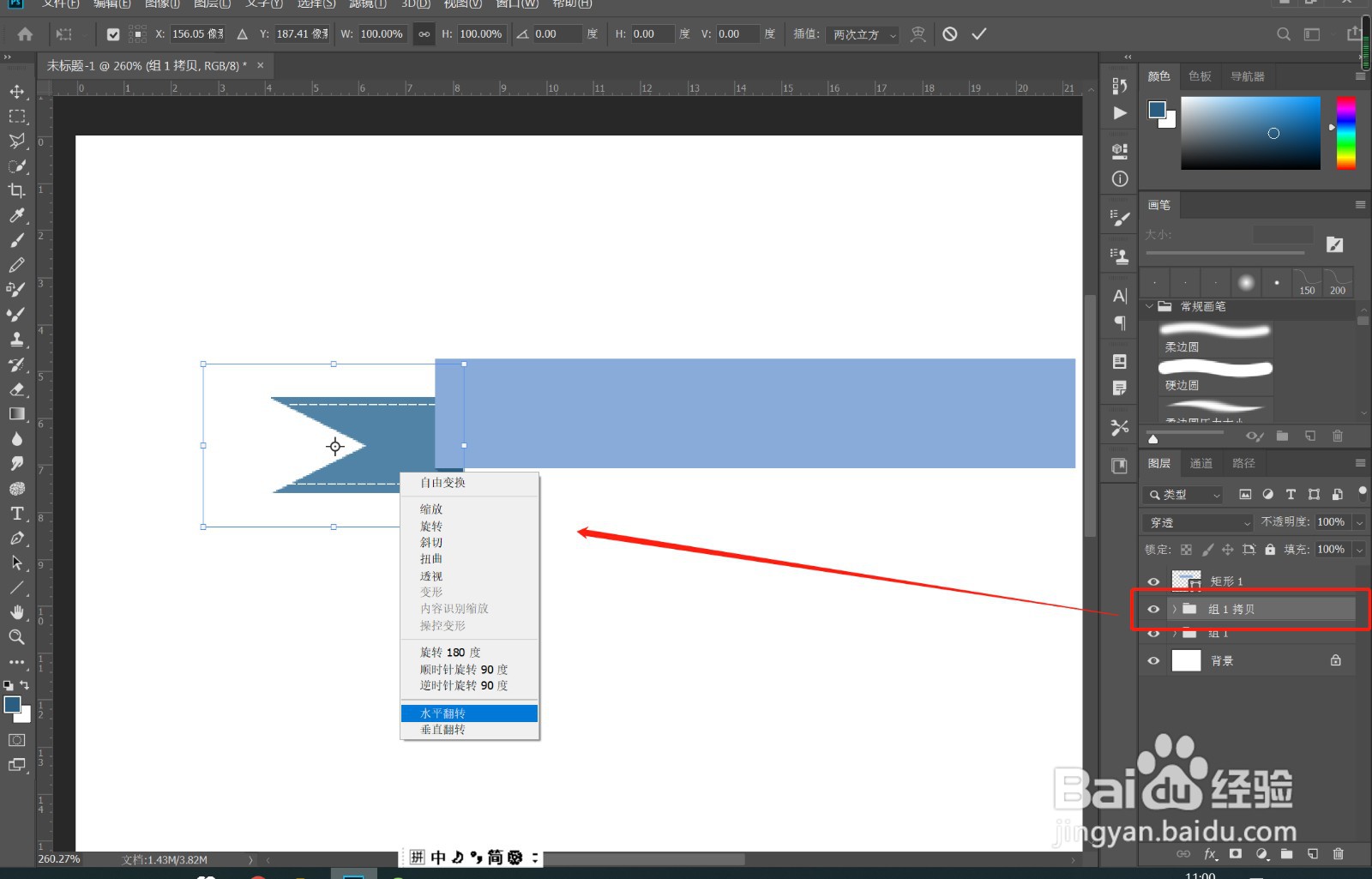Viewport: 1372px width, 879px height.
Task: Toggle lock transparent pixels
Action: pyautogui.click(x=1186, y=550)
